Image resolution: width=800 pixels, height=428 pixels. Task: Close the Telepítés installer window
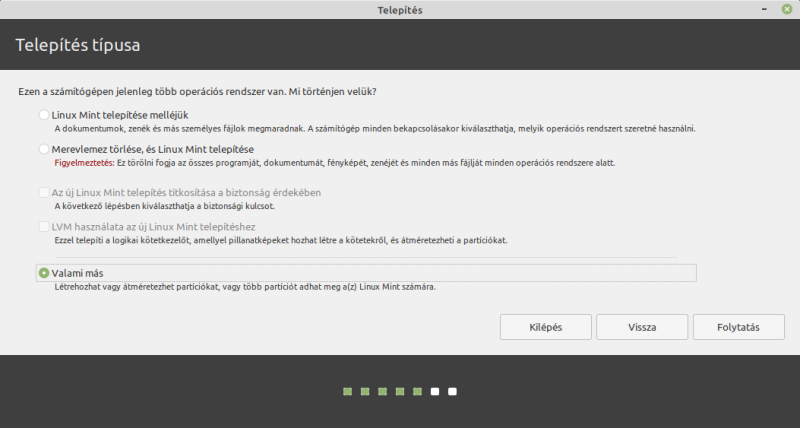click(787, 10)
